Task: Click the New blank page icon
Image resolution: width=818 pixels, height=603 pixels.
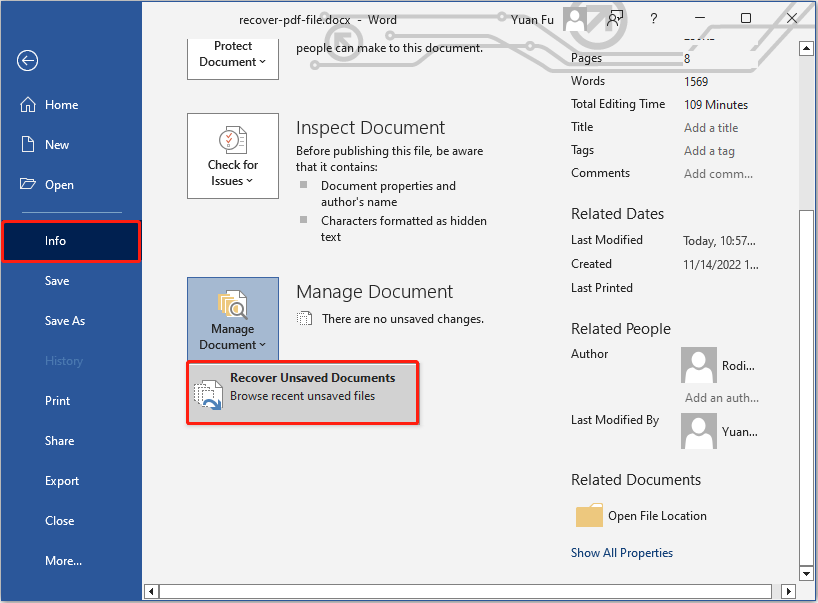Action: coord(28,144)
